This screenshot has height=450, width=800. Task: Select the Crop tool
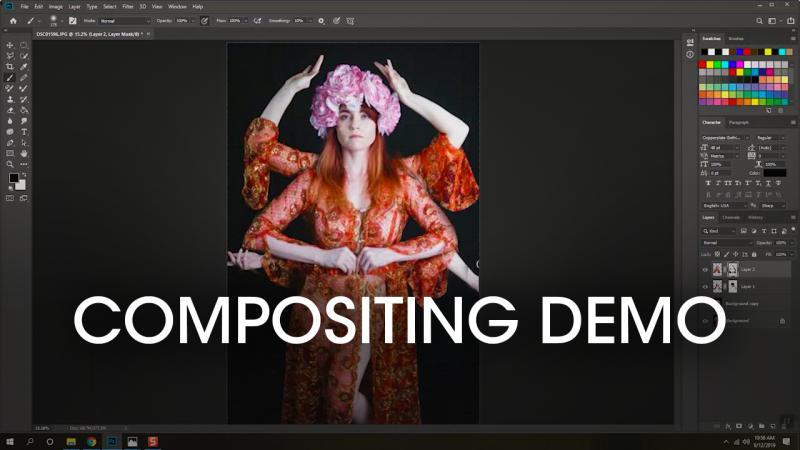(10, 66)
